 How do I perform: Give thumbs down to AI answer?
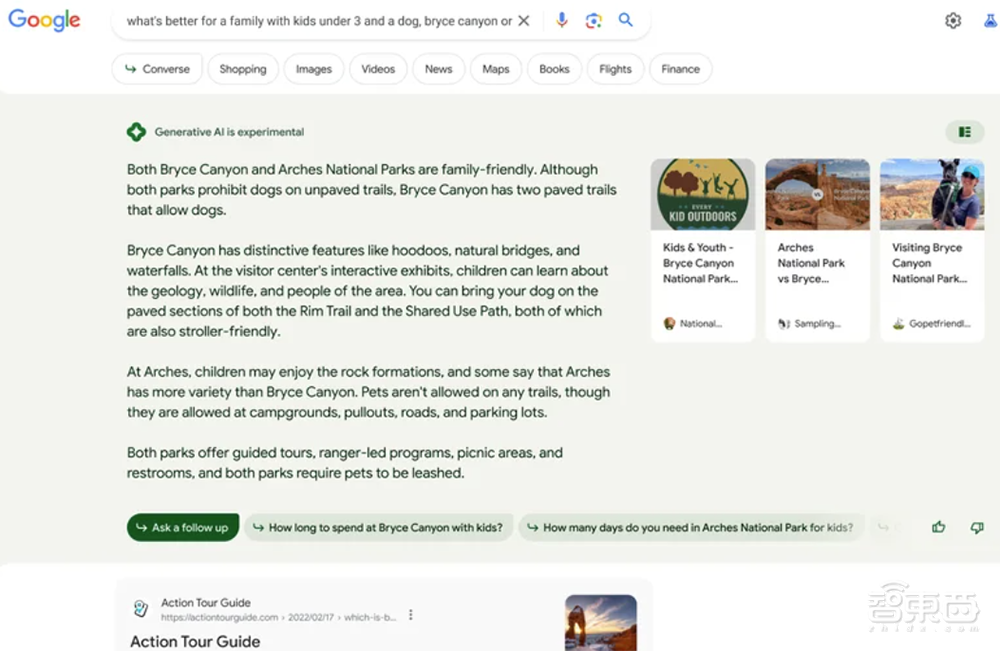(977, 527)
